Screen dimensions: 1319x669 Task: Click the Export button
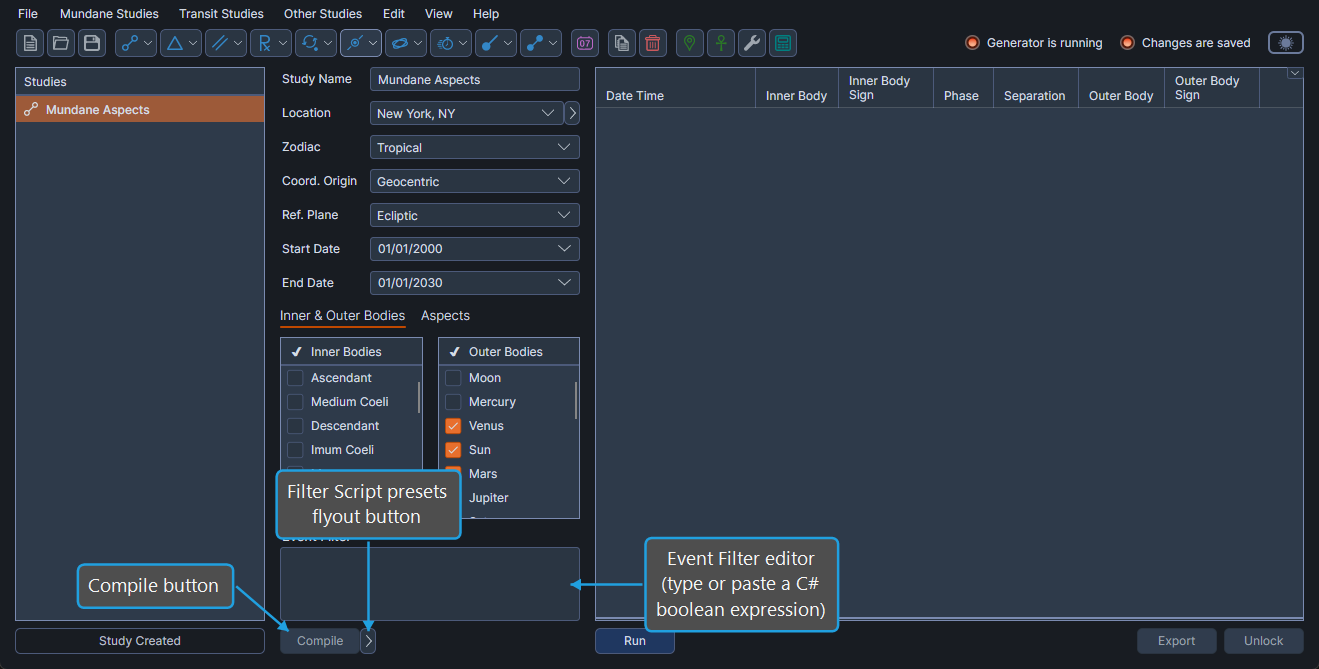[1177, 641]
